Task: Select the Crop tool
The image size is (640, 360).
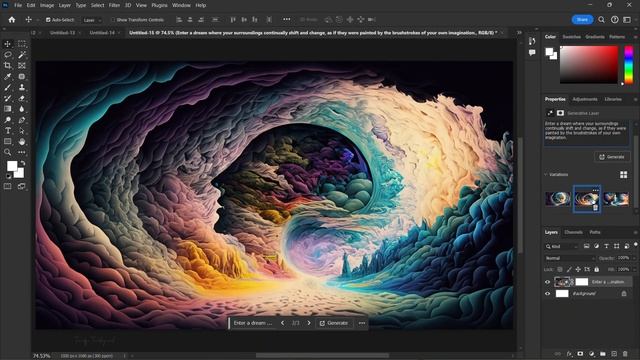Action: click(8, 65)
